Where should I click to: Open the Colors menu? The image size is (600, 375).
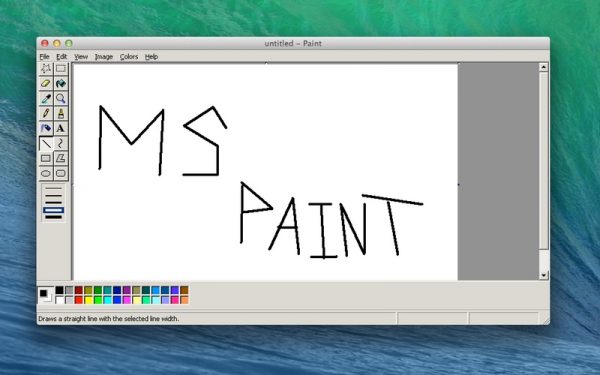129,57
